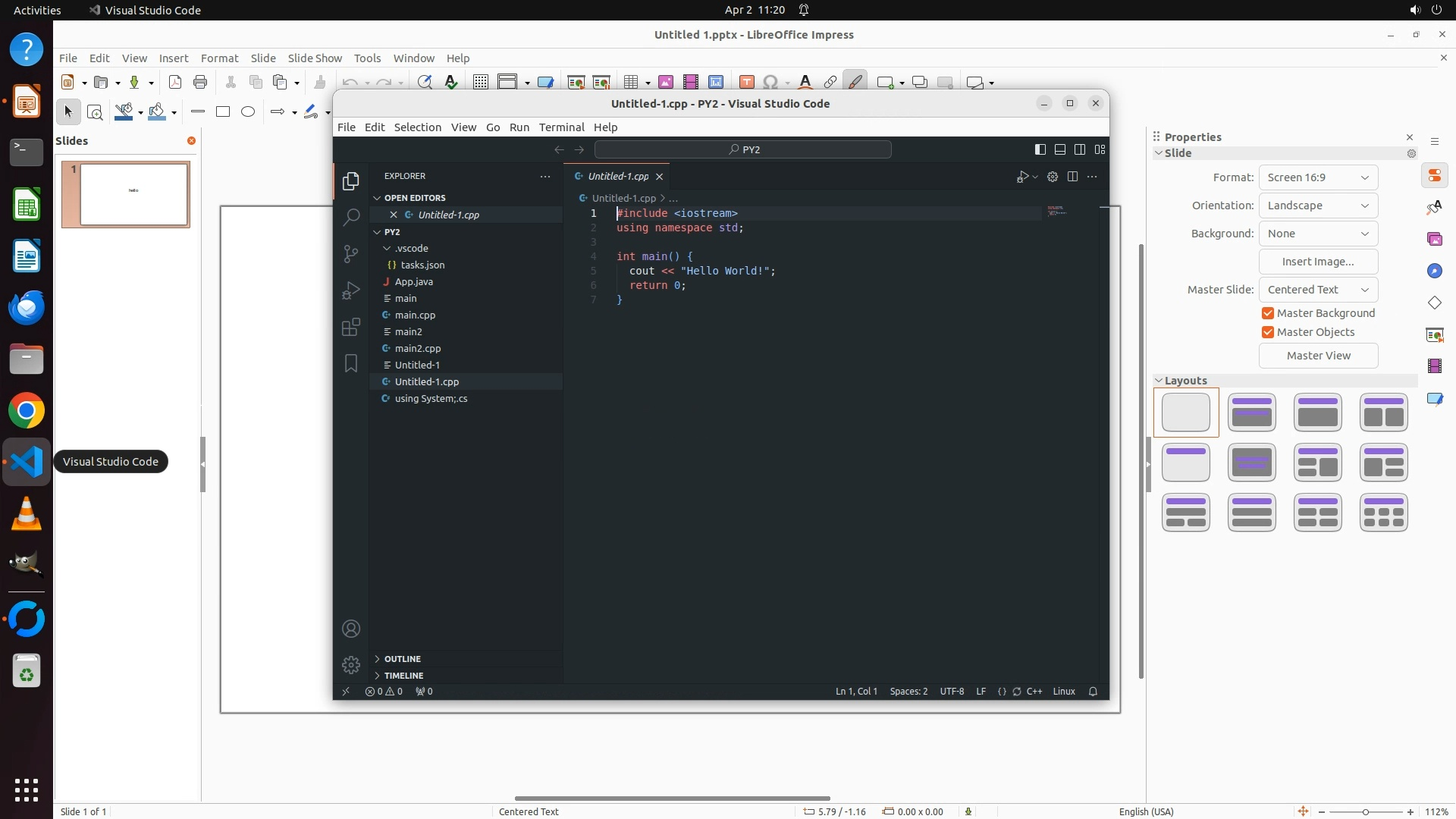The height and width of the screenshot is (819, 1456).
Task: Toggle VS Code primary side bar layout icon
Action: pyautogui.click(x=1040, y=149)
